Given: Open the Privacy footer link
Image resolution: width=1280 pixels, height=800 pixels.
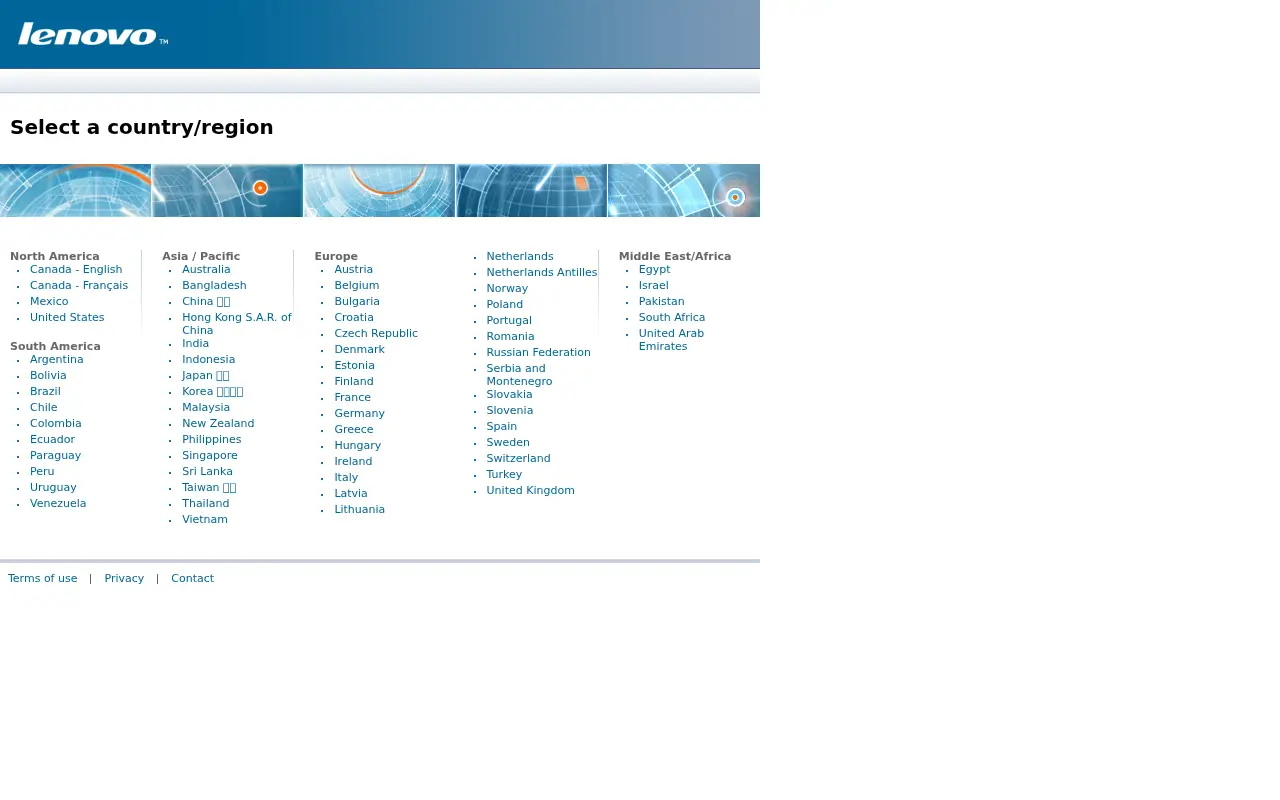Looking at the screenshot, I should [124, 578].
